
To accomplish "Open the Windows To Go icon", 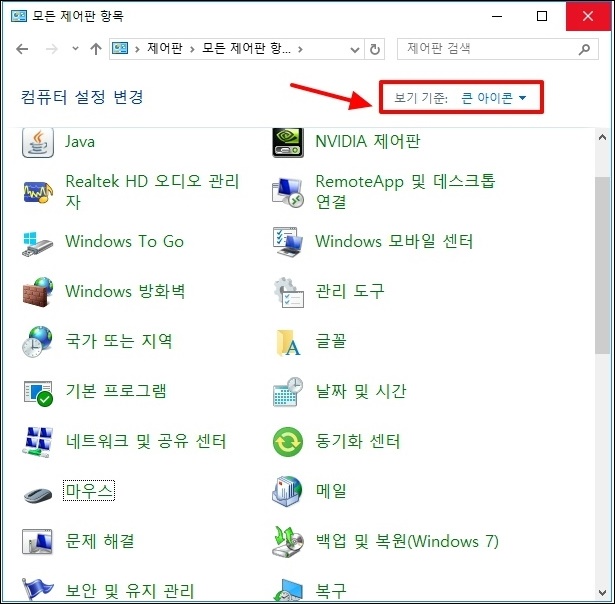I will tap(38, 242).
